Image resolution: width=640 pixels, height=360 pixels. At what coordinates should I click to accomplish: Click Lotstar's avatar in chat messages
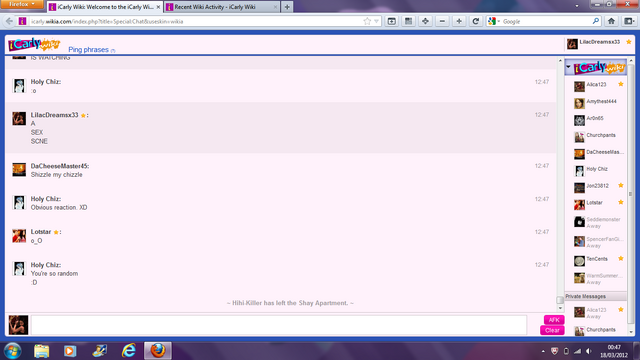tap(19, 236)
